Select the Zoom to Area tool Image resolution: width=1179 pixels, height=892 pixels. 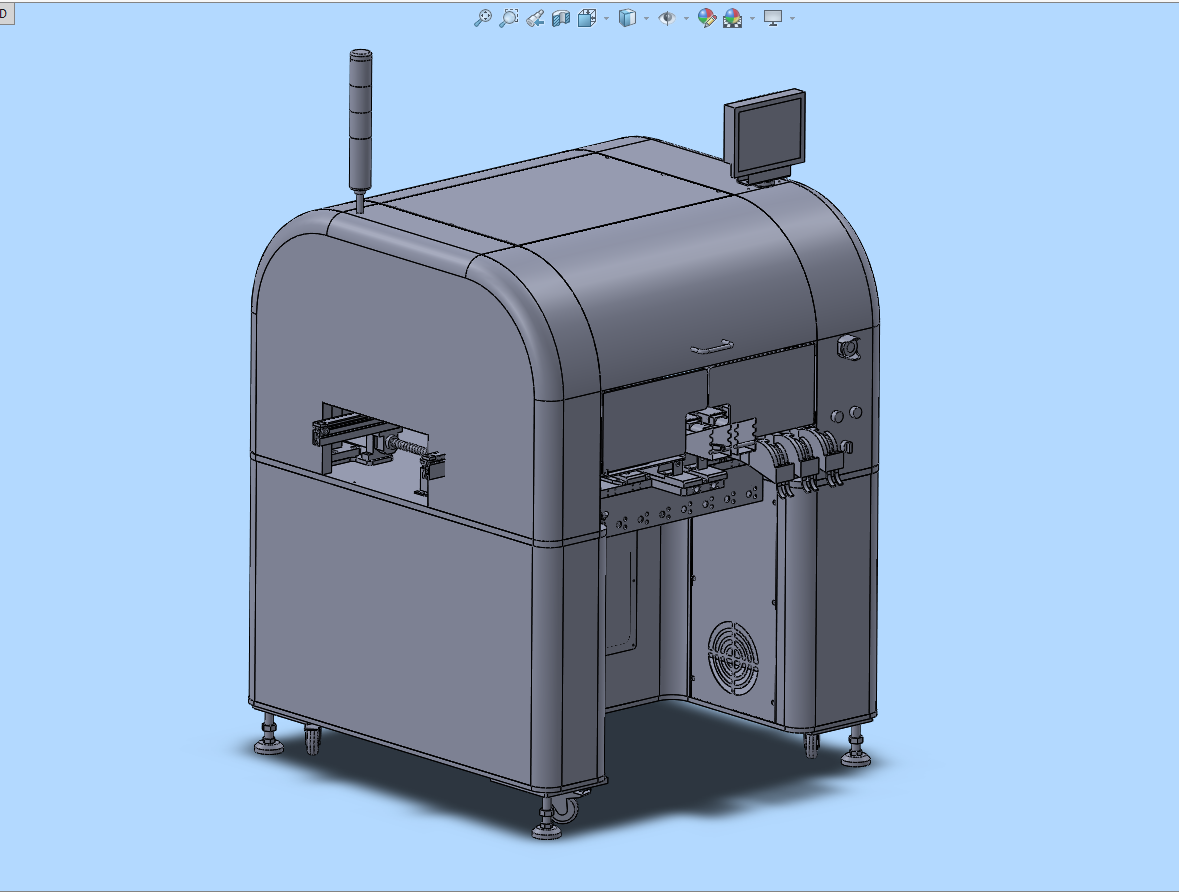point(509,18)
